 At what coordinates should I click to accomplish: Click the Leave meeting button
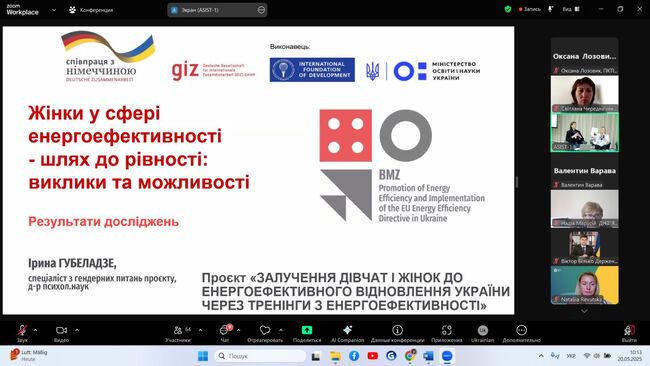(629, 330)
